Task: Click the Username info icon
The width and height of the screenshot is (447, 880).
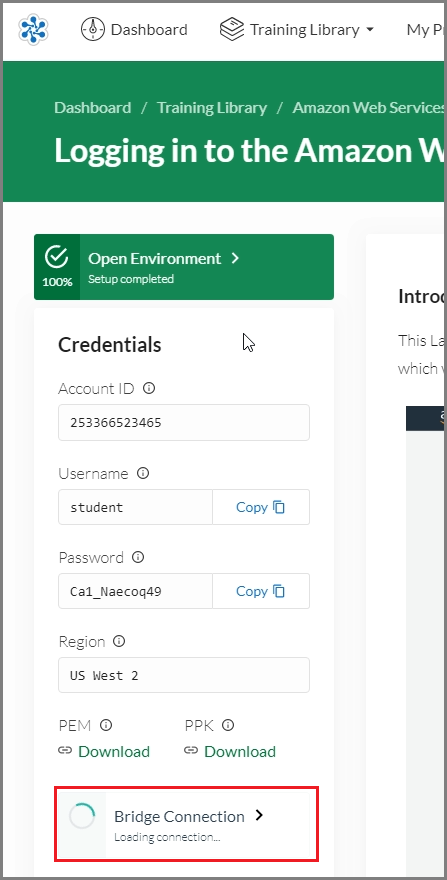Action: (143, 473)
